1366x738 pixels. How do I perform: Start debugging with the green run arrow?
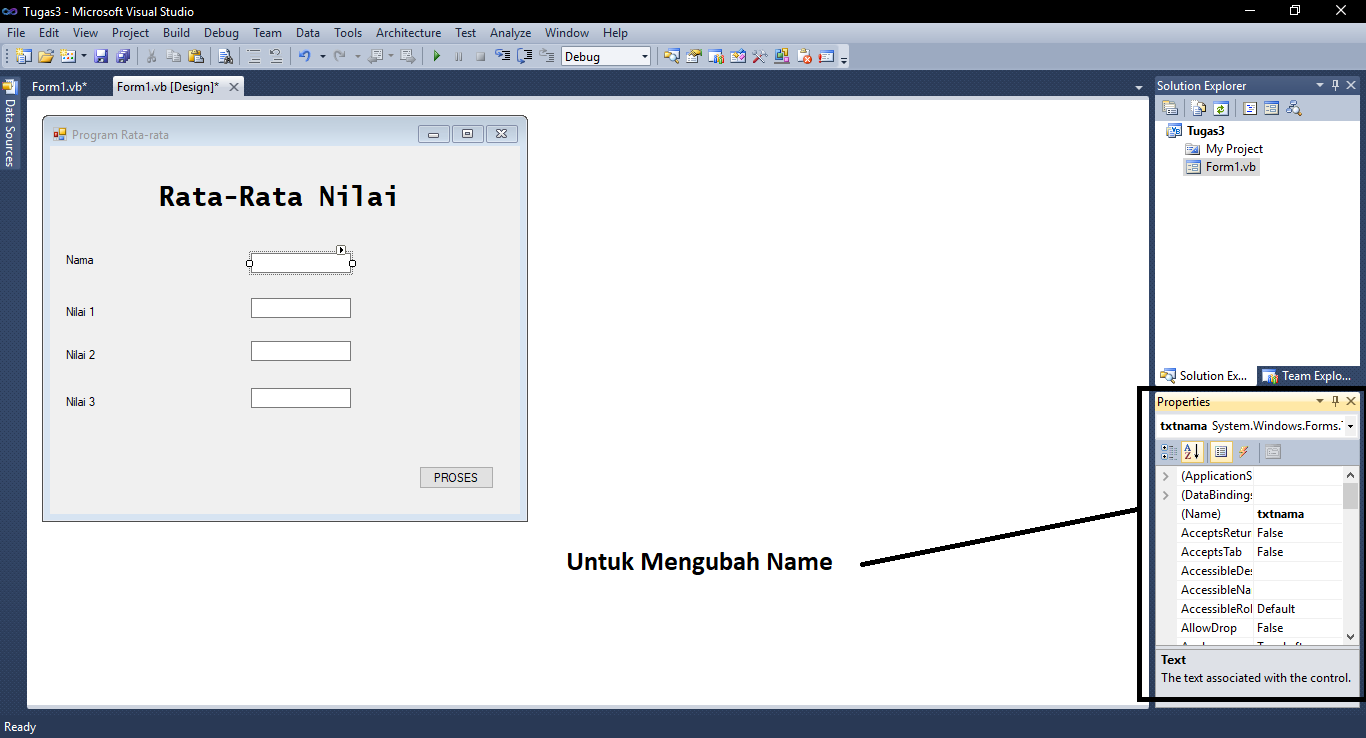coord(437,56)
